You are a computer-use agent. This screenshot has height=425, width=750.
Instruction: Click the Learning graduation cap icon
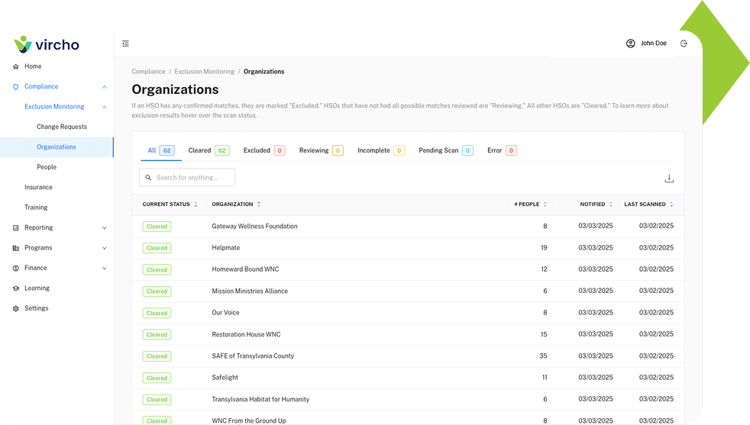(x=16, y=288)
